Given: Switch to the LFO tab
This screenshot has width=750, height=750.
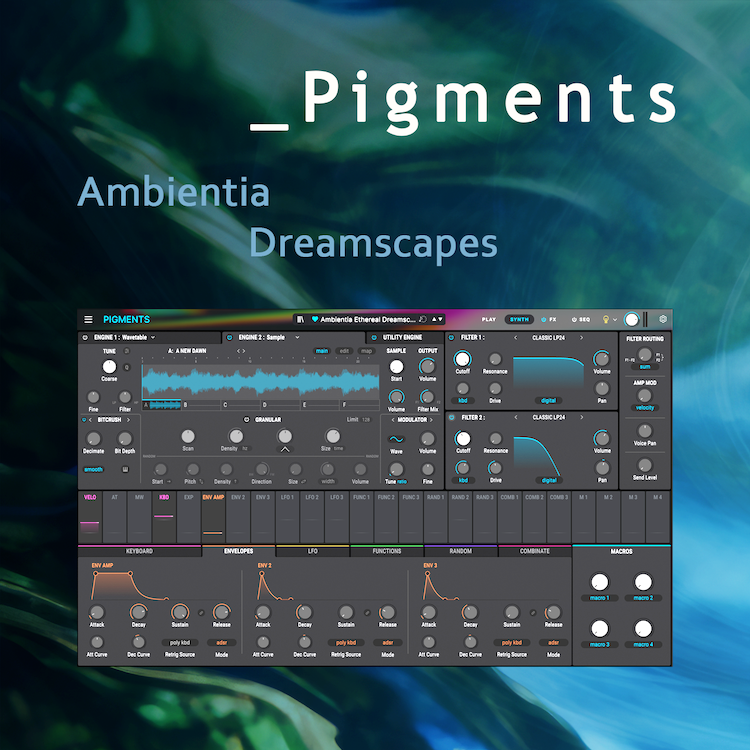Looking at the screenshot, I should 312,551.
